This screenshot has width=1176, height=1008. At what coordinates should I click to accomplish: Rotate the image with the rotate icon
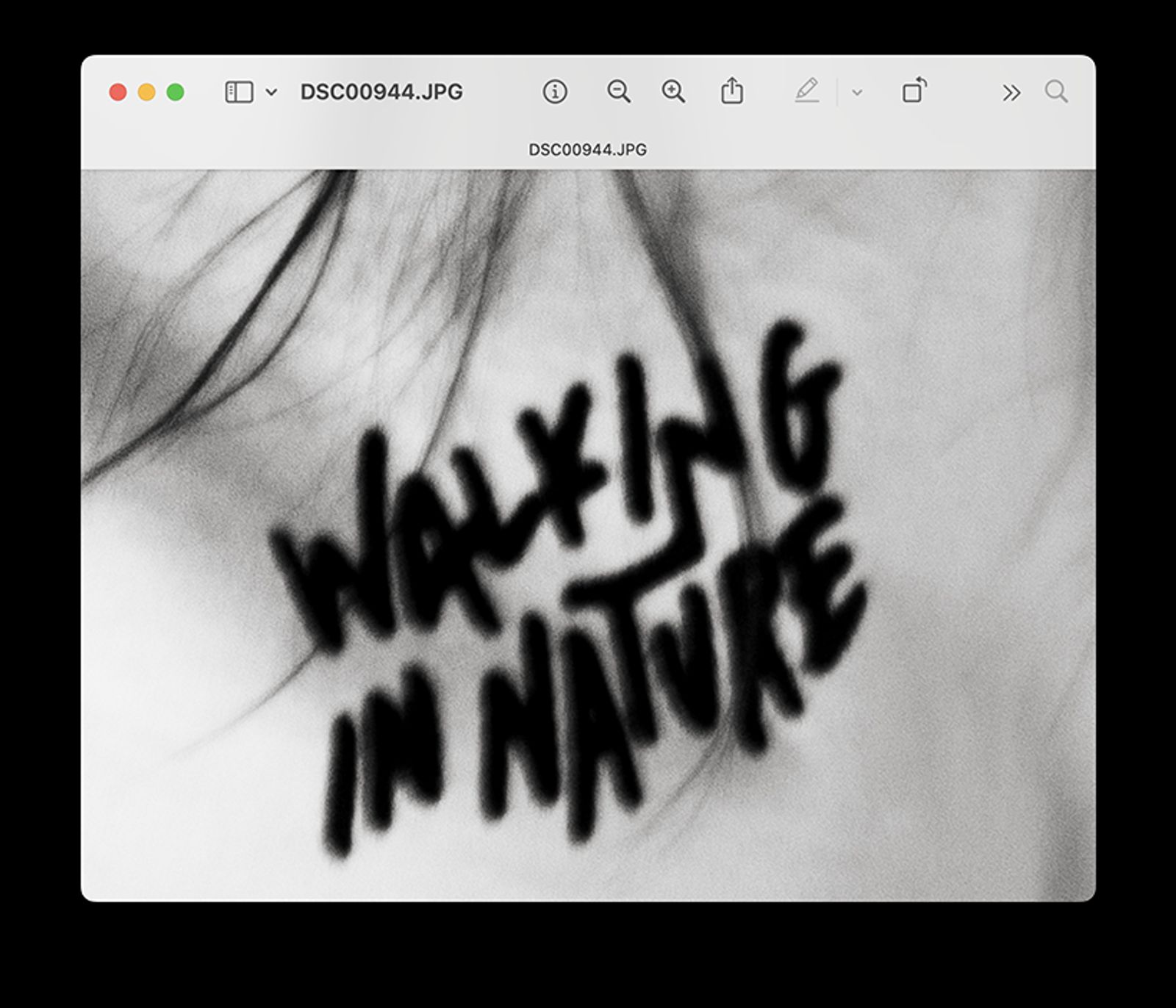pos(914,92)
